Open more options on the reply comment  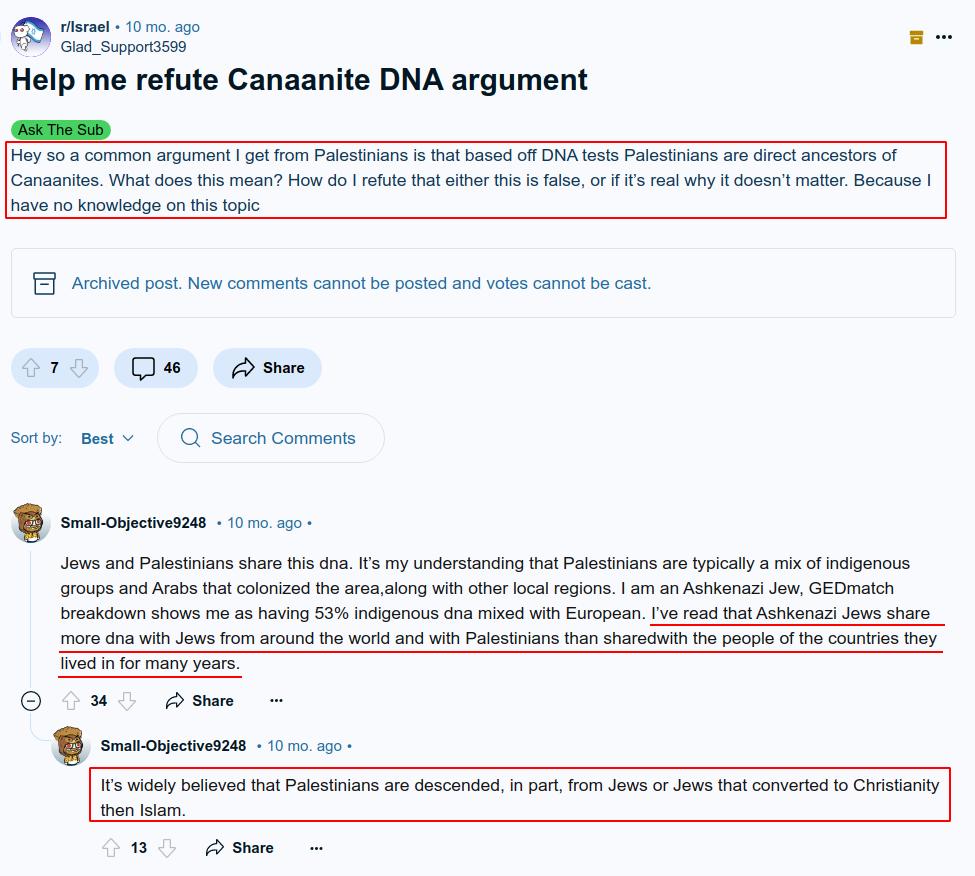point(316,848)
